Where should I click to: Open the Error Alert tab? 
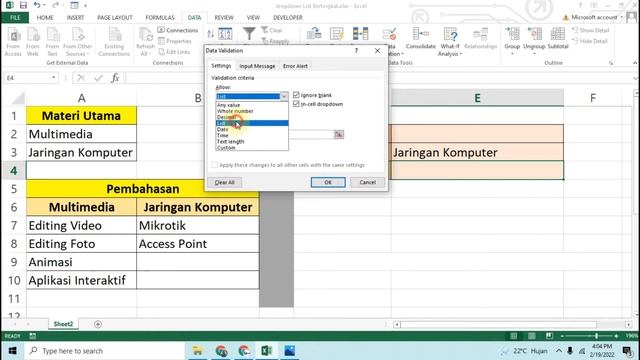tap(296, 66)
